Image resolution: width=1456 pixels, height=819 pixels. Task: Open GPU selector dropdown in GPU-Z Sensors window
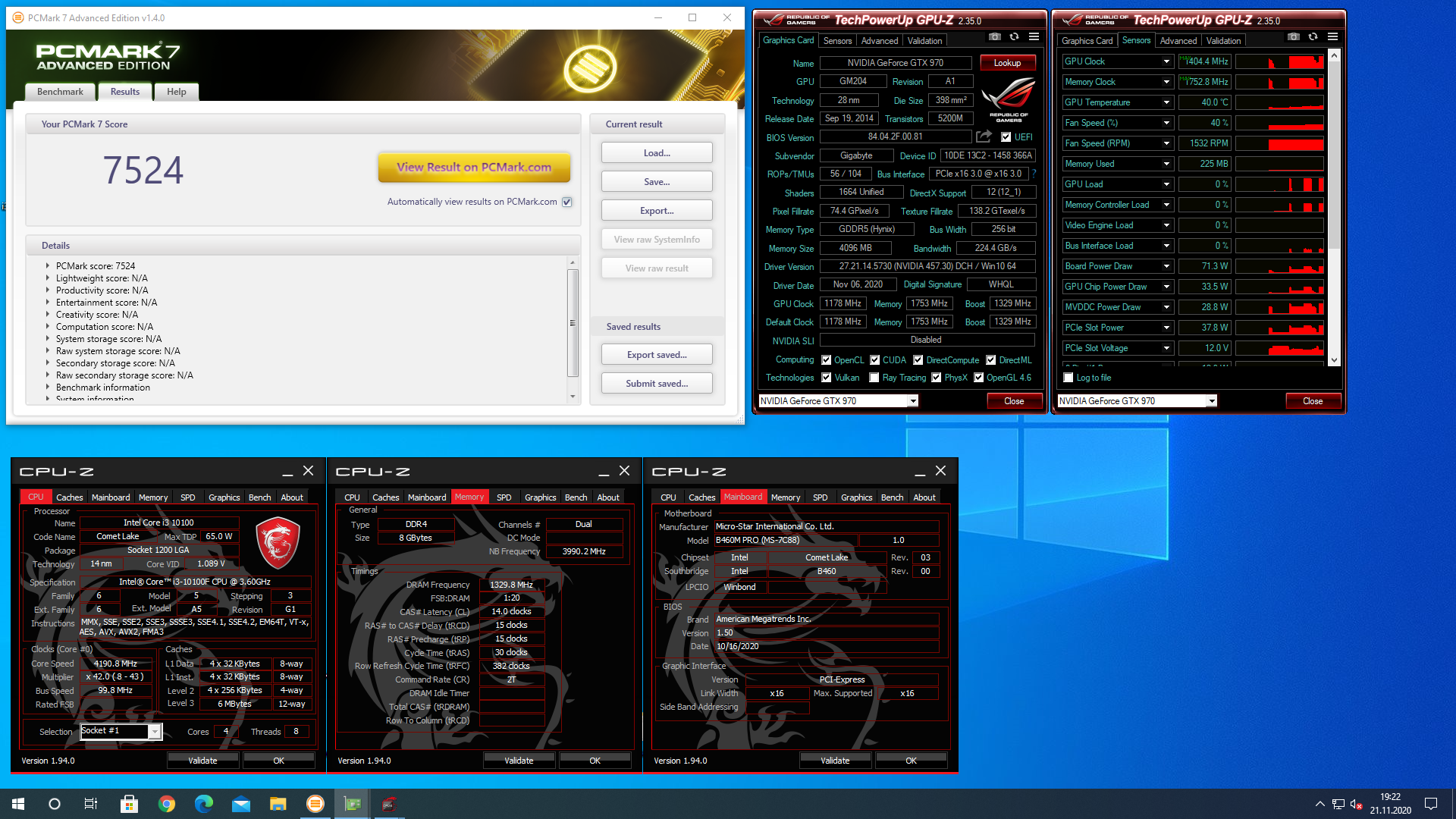pyautogui.click(x=1212, y=401)
